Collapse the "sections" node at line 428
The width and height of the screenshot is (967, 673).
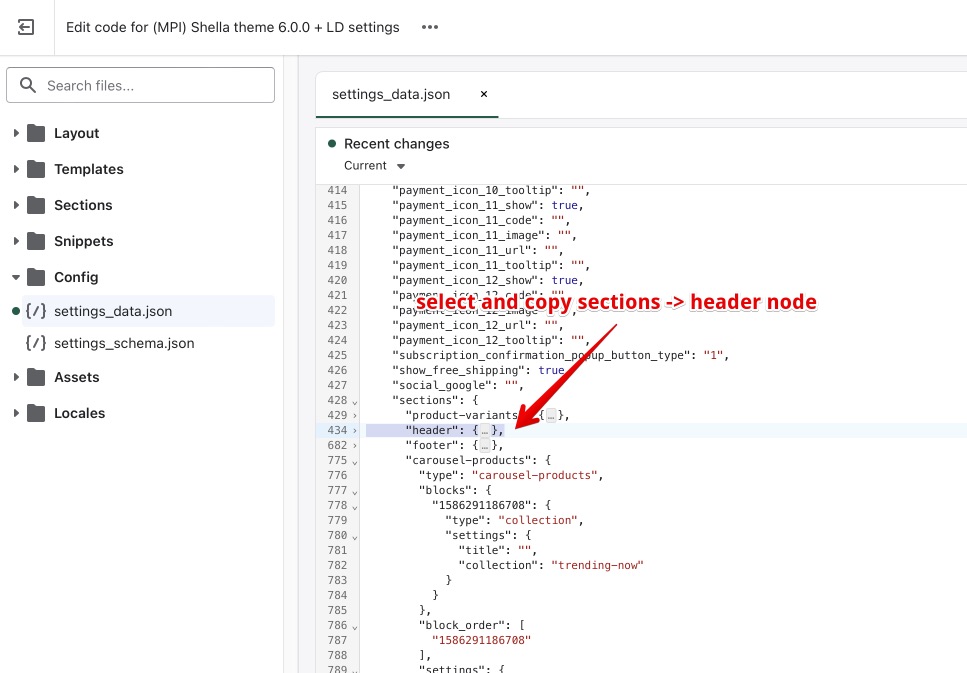pos(355,402)
